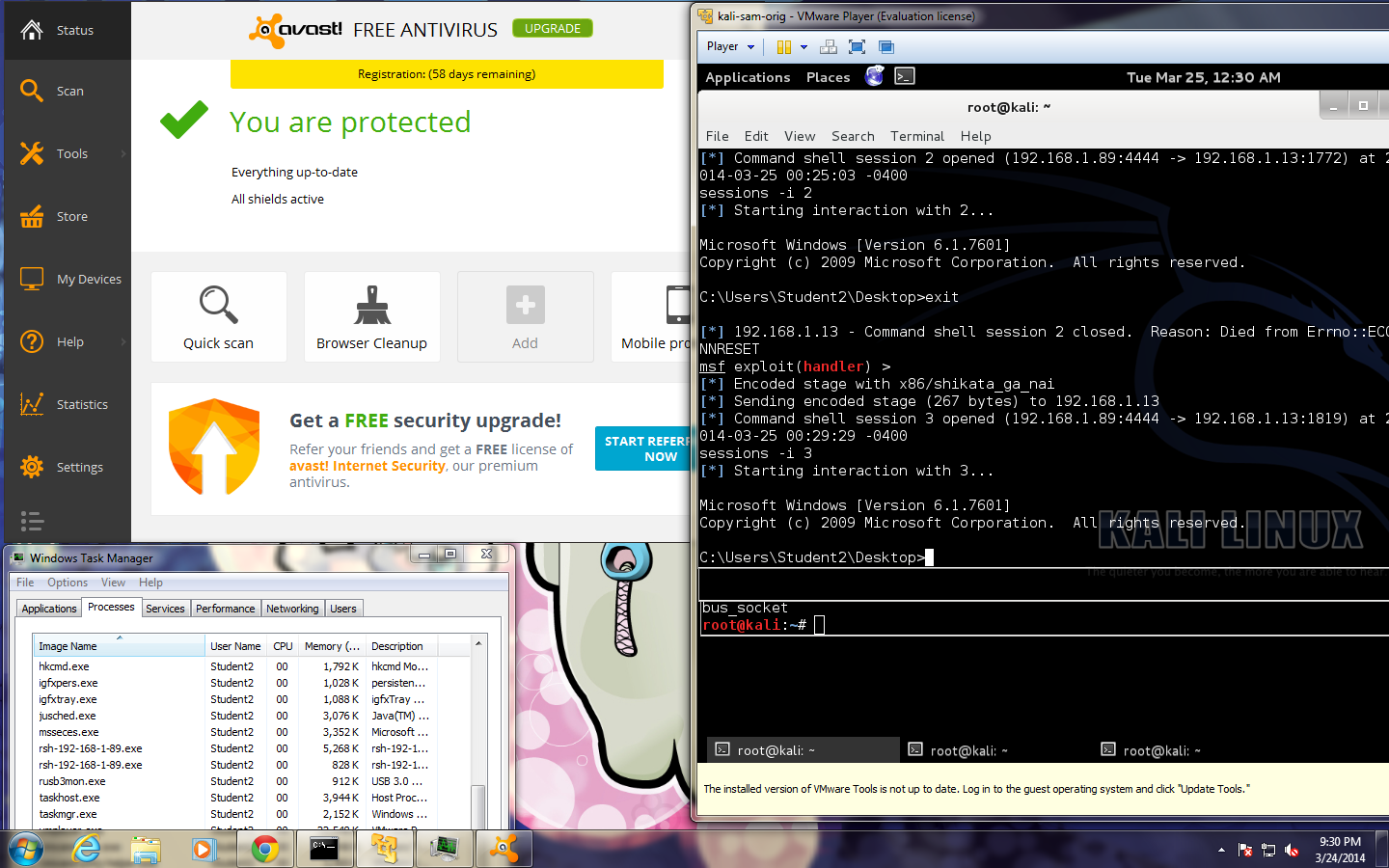The height and width of the screenshot is (868, 1389).
Task: Launch Browser Cleanup tile
Action: point(372,317)
